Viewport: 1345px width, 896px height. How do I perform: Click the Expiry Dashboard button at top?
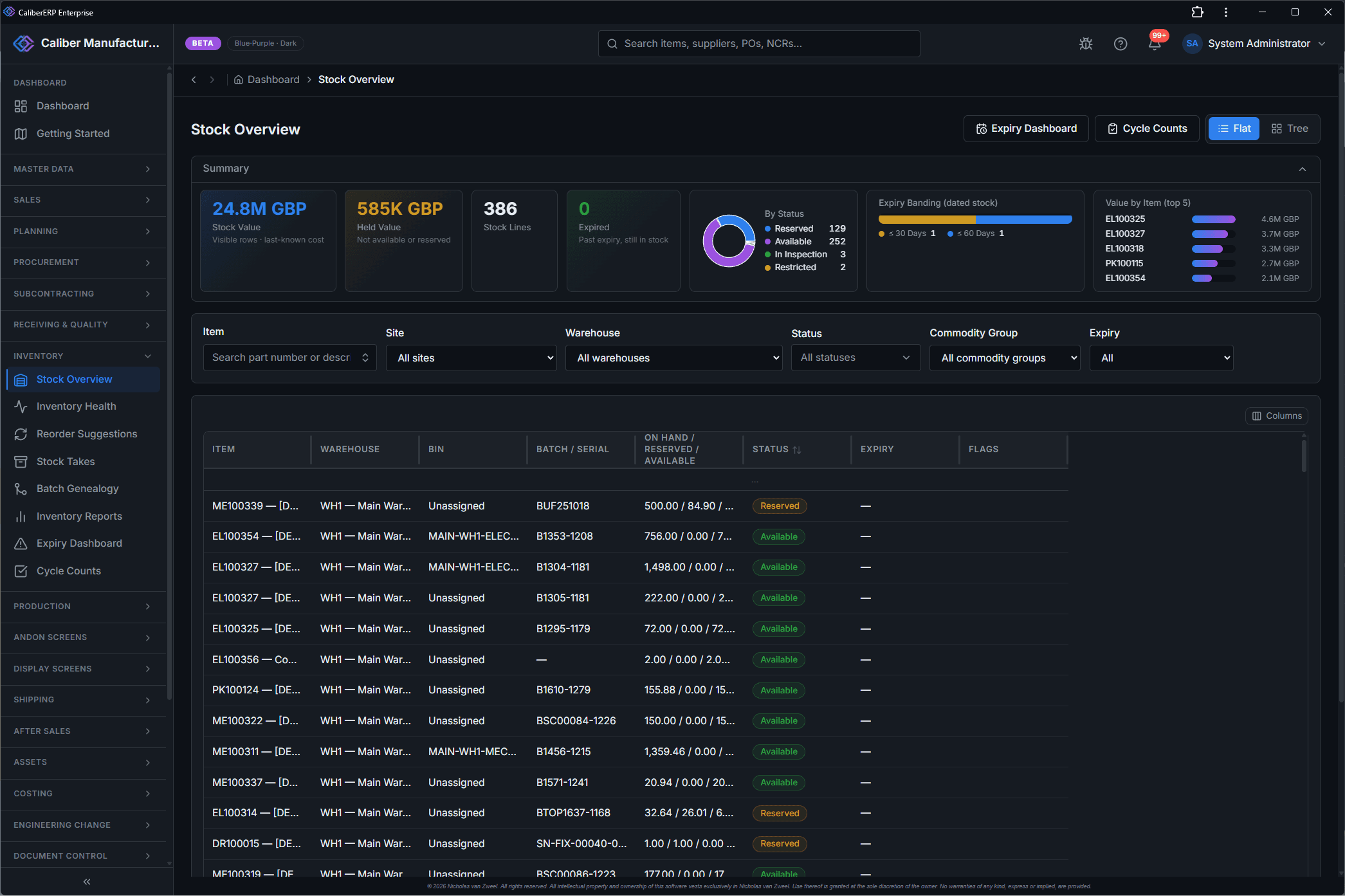pos(1026,129)
